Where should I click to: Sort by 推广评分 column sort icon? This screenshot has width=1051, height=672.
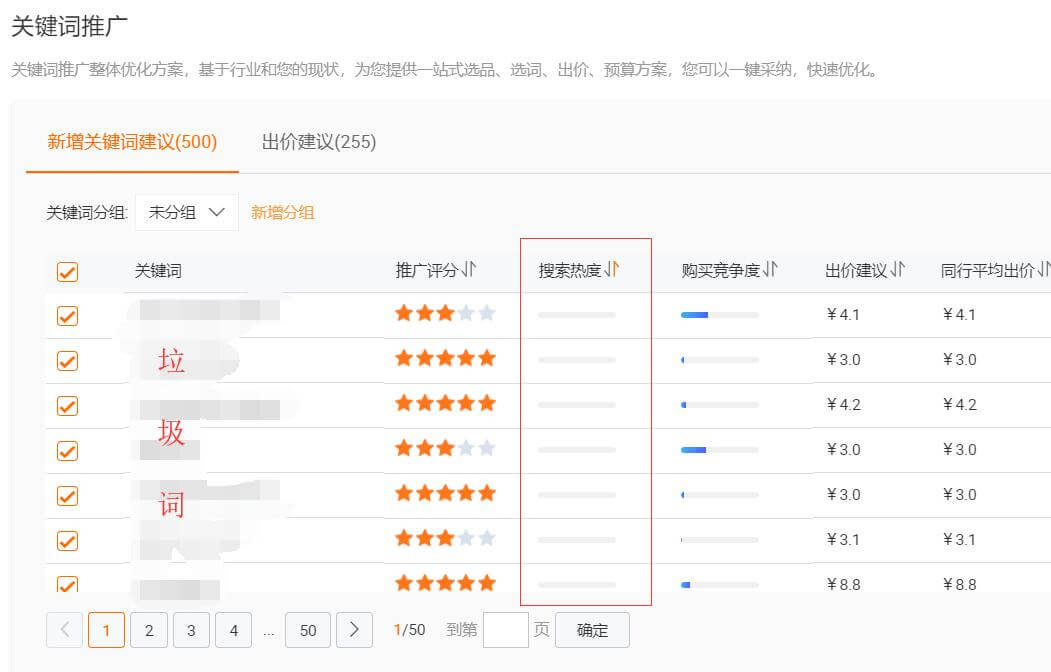pos(469,270)
